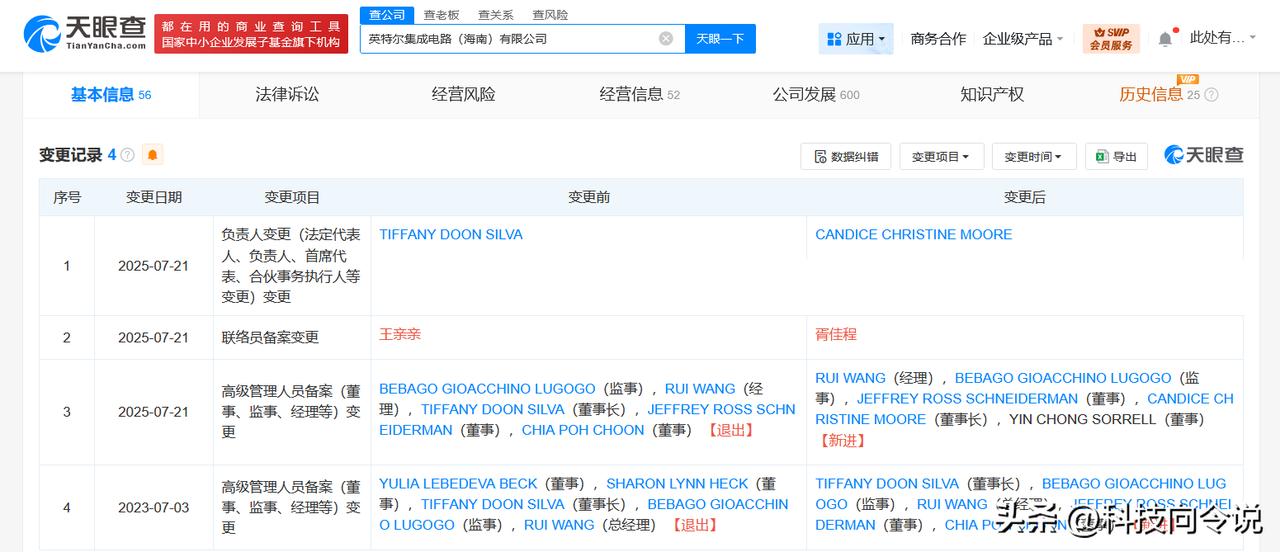
Task: Click the help question mark beside 变更记录
Action: (128, 155)
